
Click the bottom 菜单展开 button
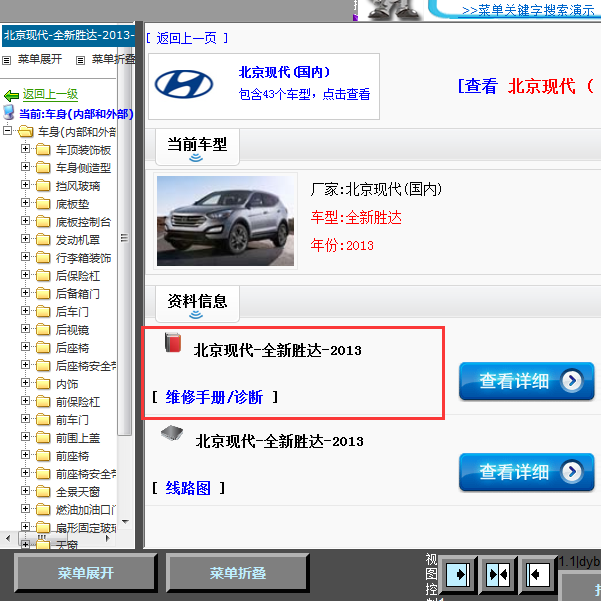[x=86, y=573]
